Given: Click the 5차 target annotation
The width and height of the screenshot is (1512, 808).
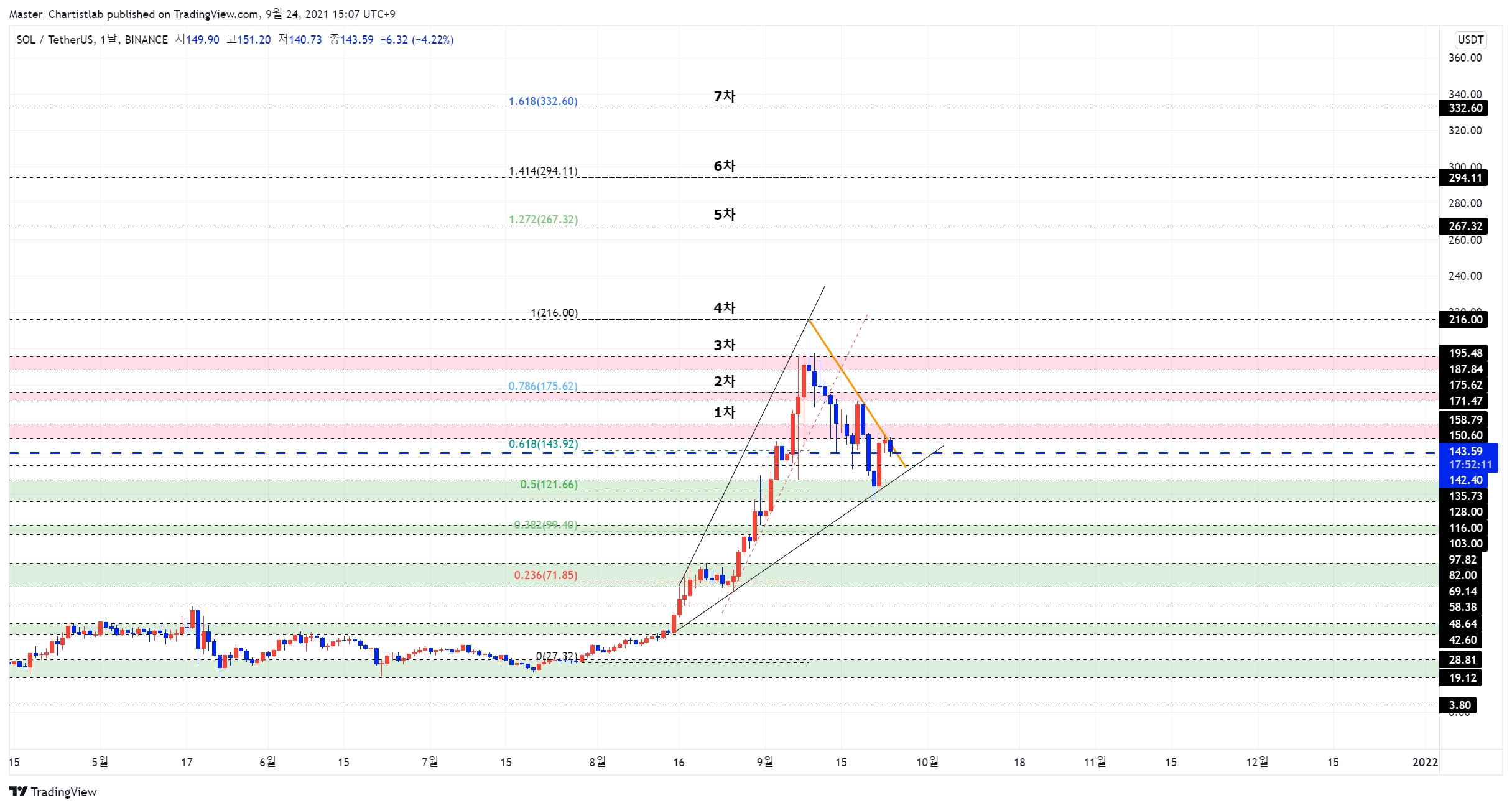Looking at the screenshot, I should coord(725,215).
